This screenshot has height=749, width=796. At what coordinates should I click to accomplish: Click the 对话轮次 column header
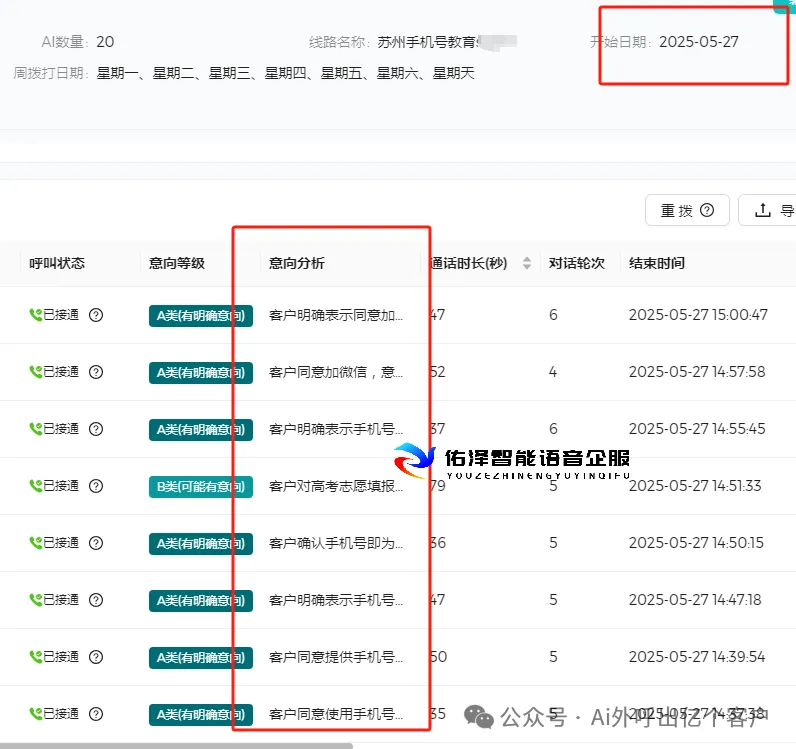click(x=577, y=263)
